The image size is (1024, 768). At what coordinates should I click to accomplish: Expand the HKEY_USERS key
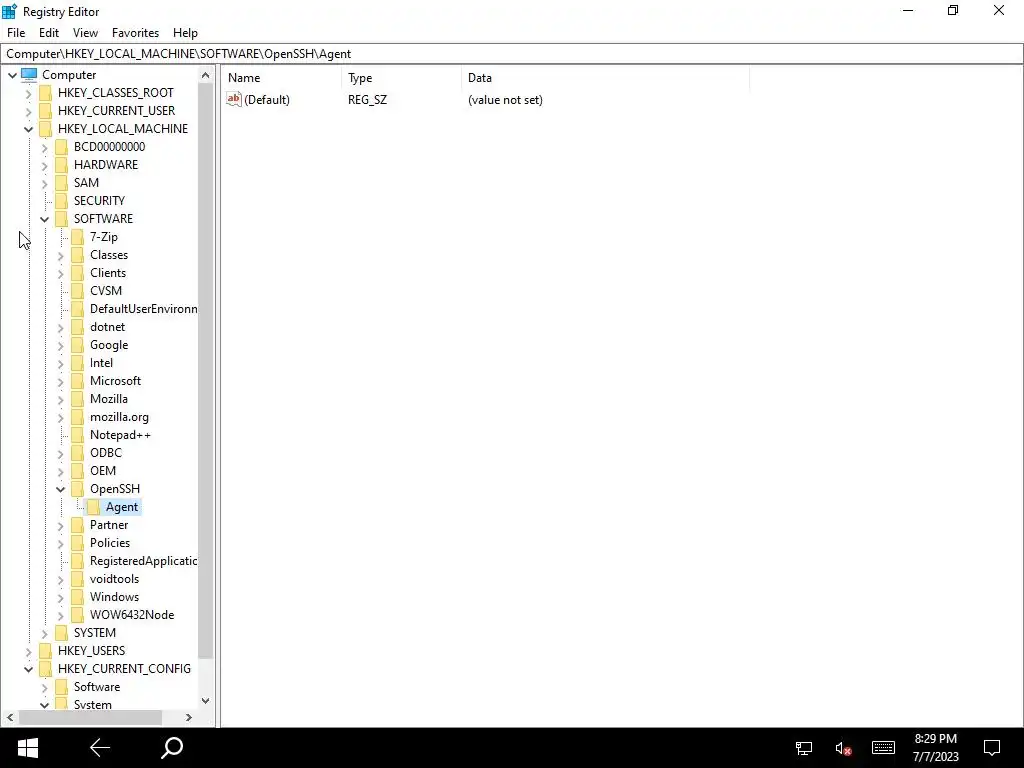(28, 651)
